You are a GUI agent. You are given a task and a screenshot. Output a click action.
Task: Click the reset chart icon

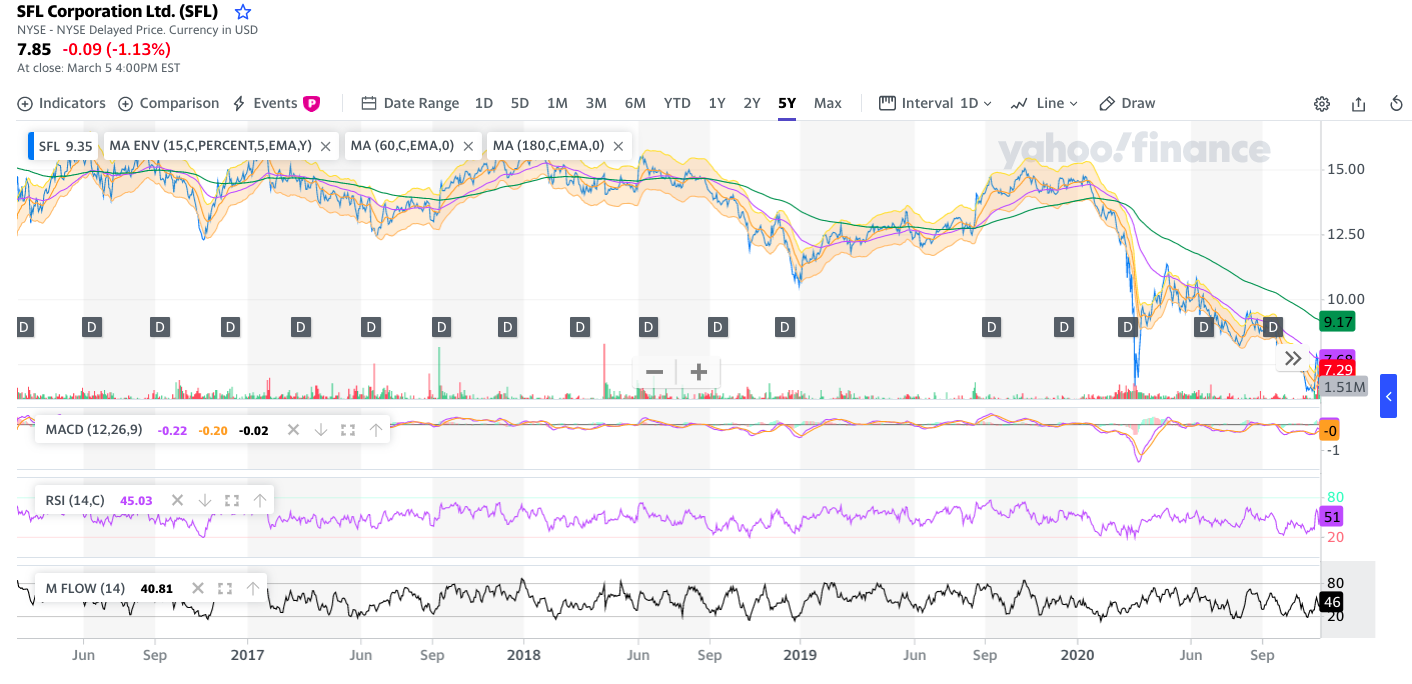[x=1397, y=104]
